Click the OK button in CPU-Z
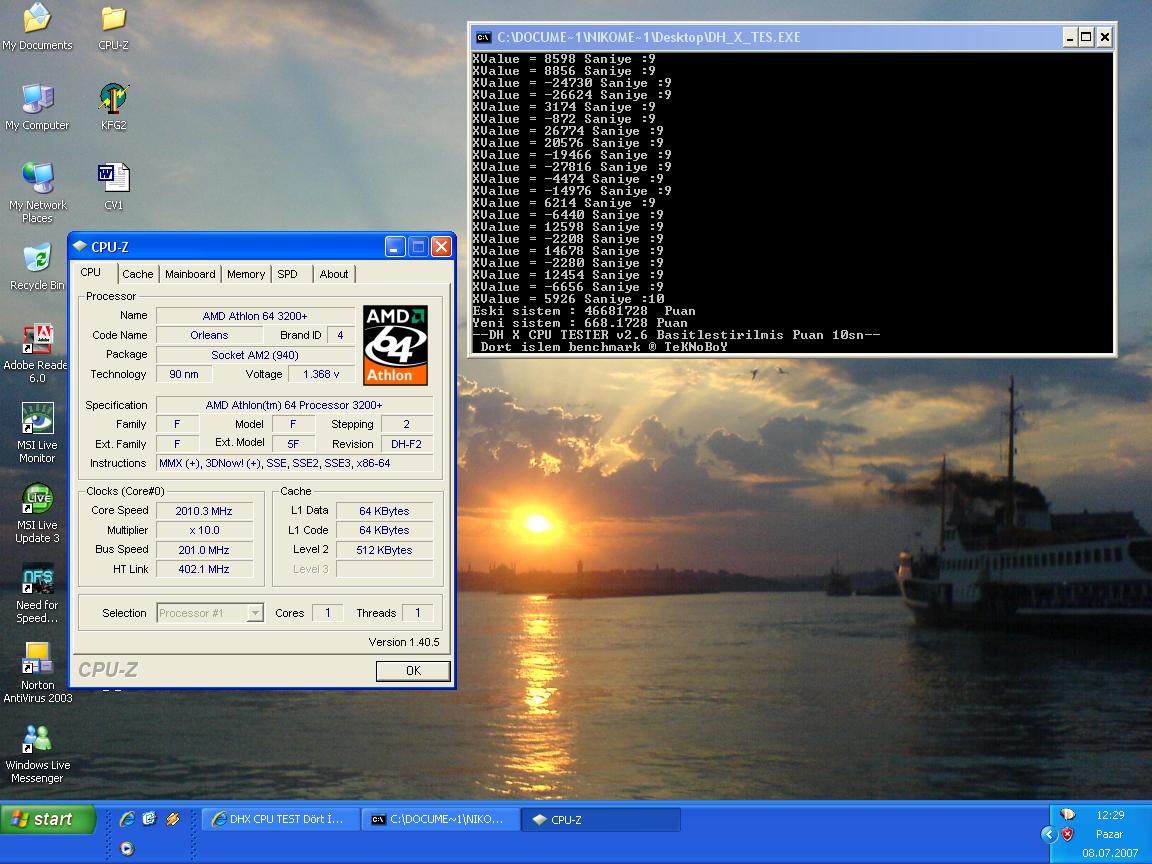1152x864 pixels. (413, 671)
